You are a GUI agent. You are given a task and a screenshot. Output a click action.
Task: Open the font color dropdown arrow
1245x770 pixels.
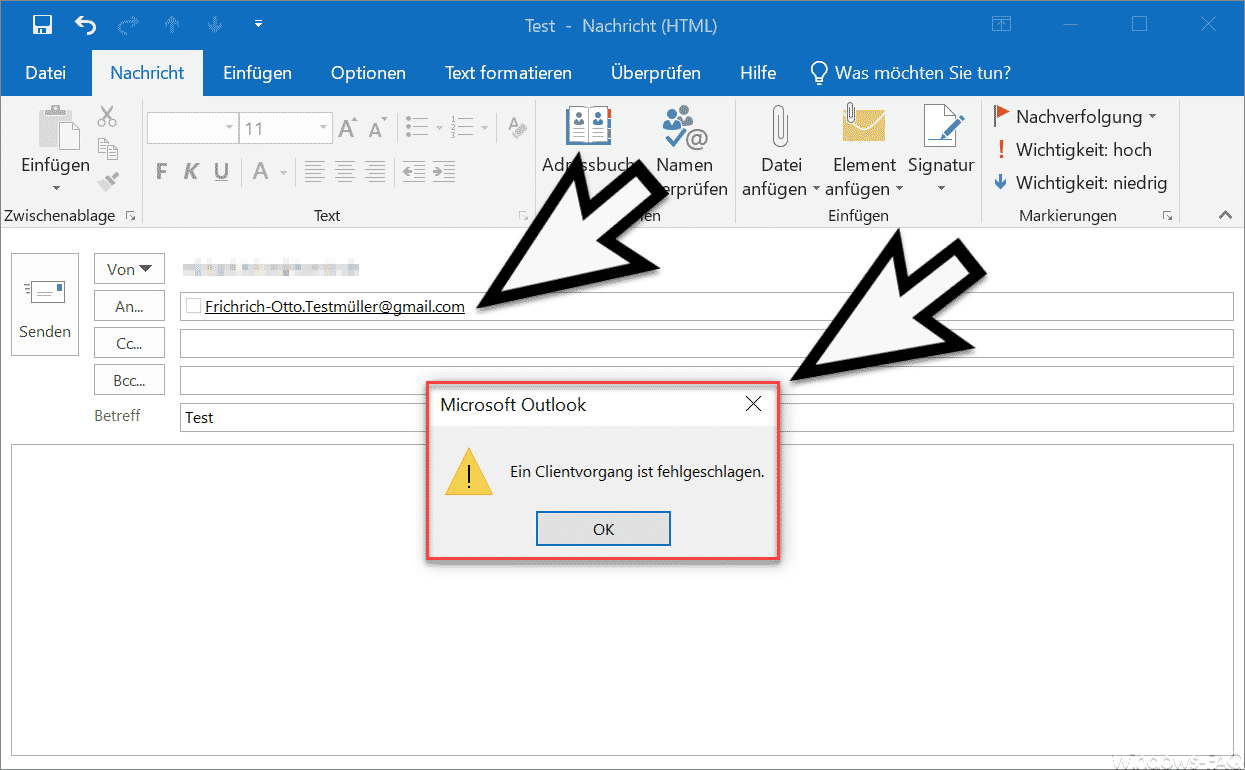(x=285, y=172)
